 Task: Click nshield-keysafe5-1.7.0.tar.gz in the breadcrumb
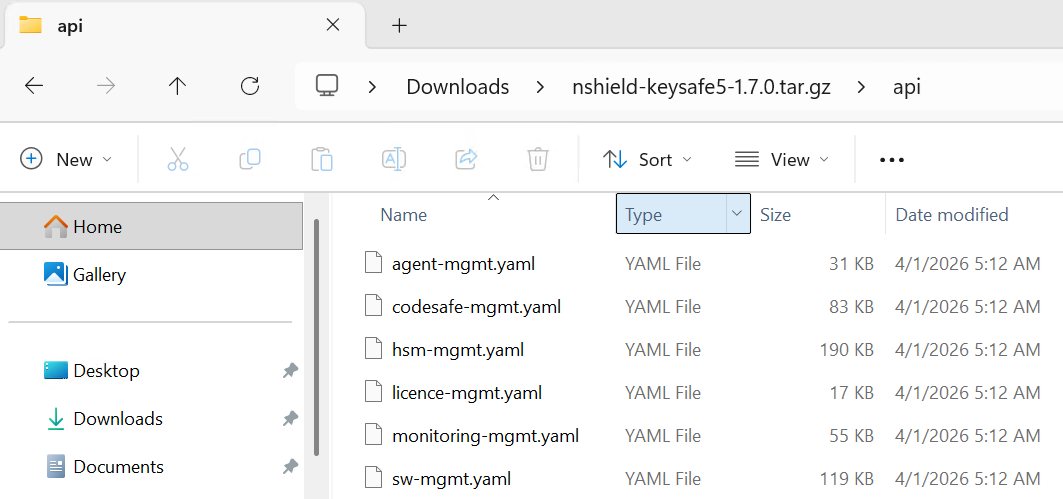pyautogui.click(x=701, y=87)
